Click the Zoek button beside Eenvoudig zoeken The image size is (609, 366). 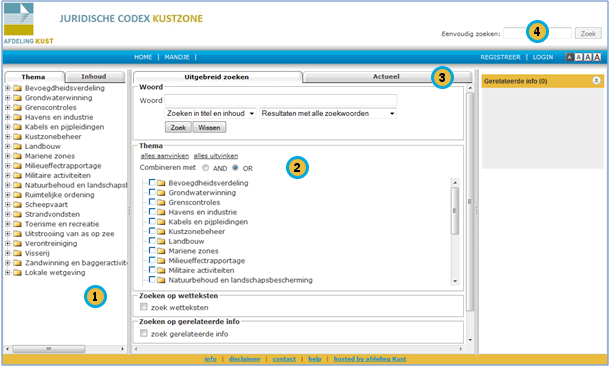pyautogui.click(x=588, y=33)
